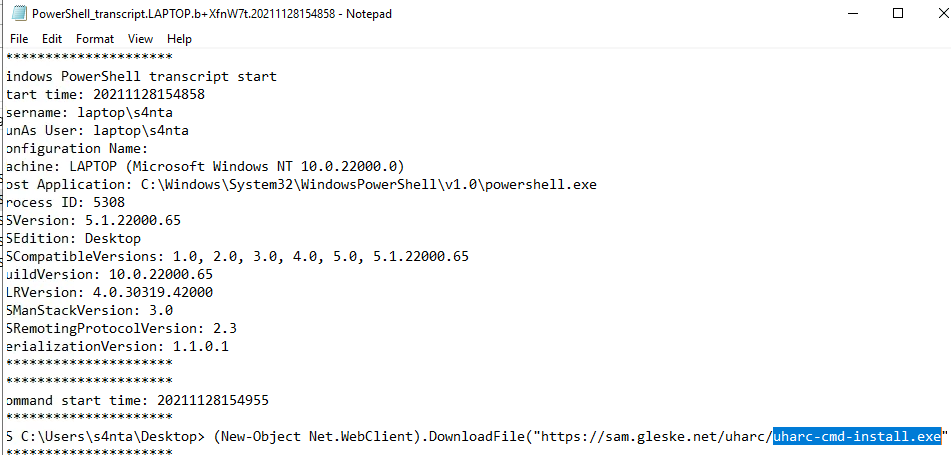The width and height of the screenshot is (951, 455).
Task: Click the Machine LAPTOP line
Action: [200, 166]
